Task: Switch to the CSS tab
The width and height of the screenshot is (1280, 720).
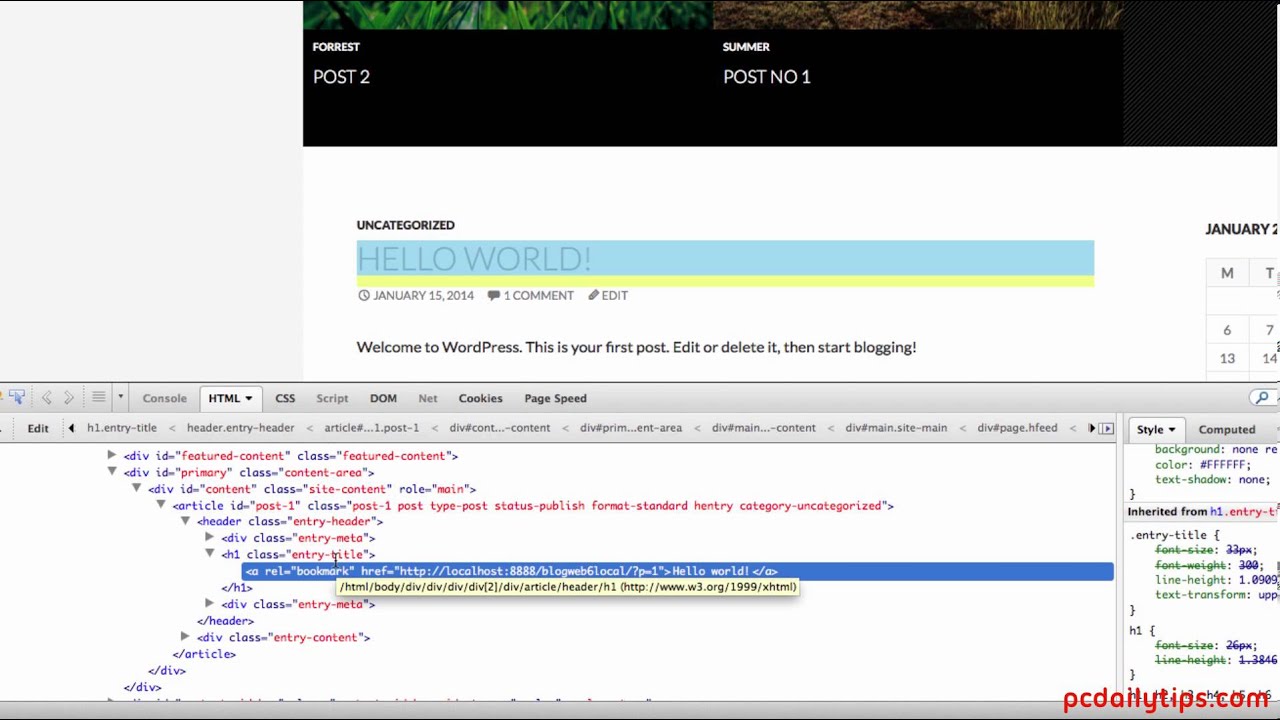Action: (x=285, y=398)
